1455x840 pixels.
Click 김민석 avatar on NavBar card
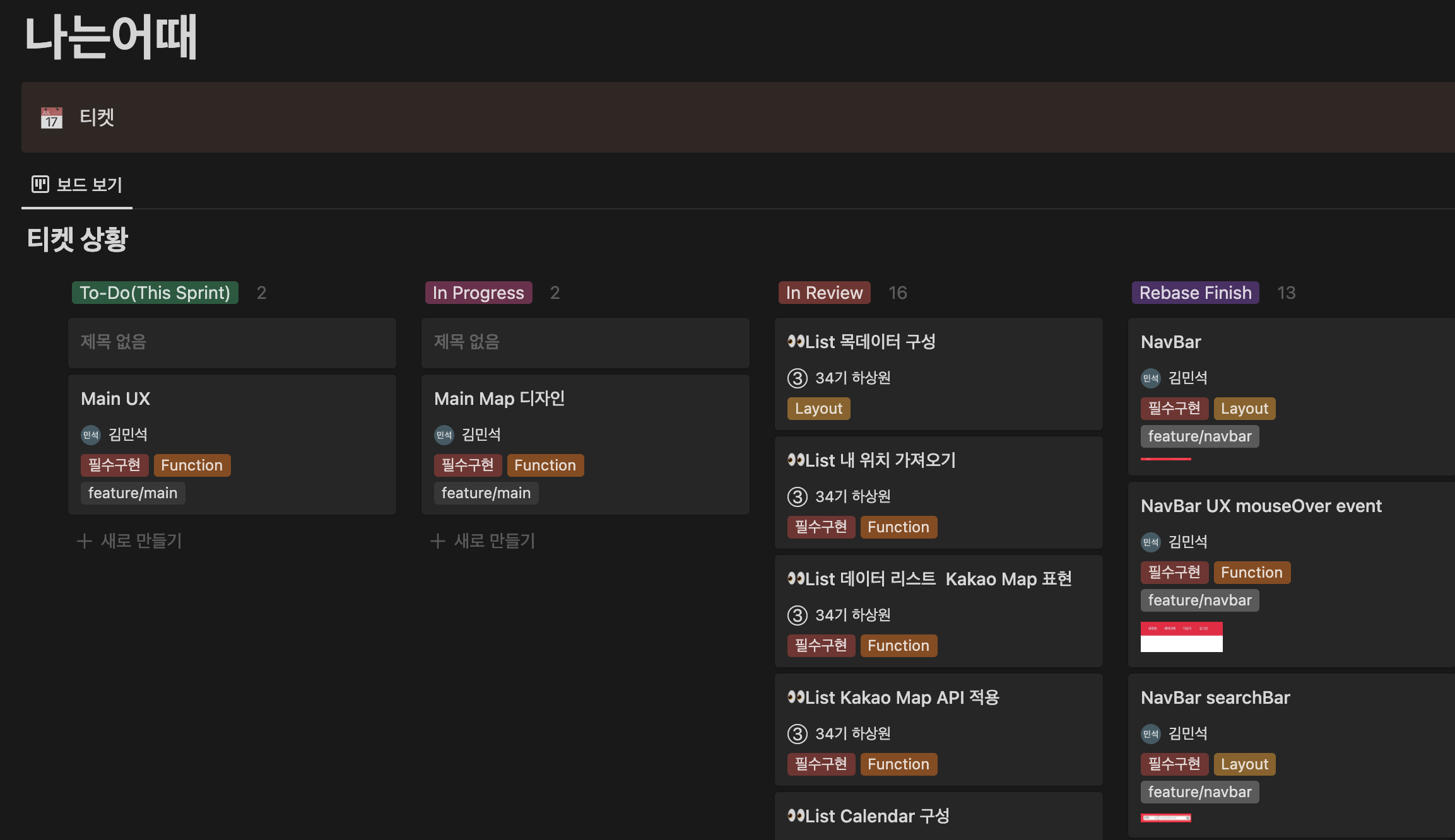click(x=1151, y=378)
